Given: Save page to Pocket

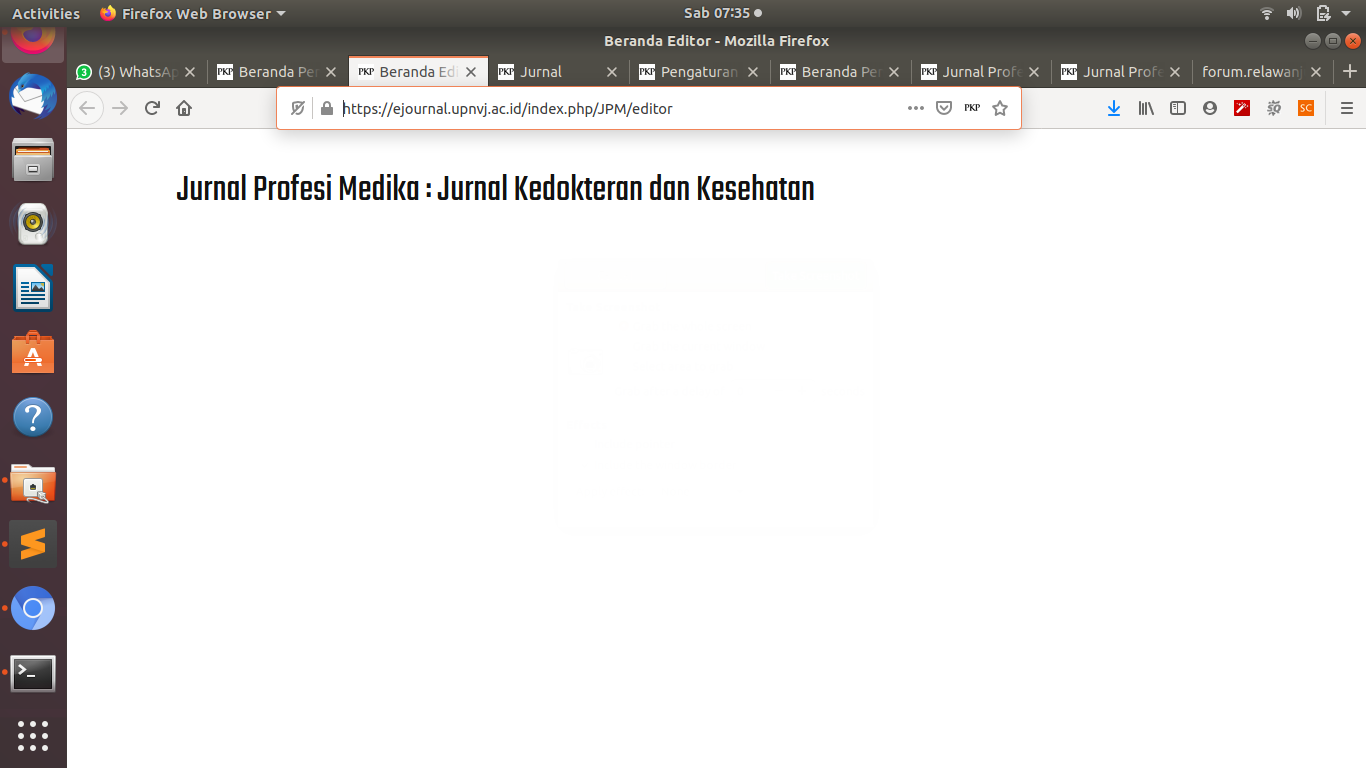Looking at the screenshot, I should [943, 108].
